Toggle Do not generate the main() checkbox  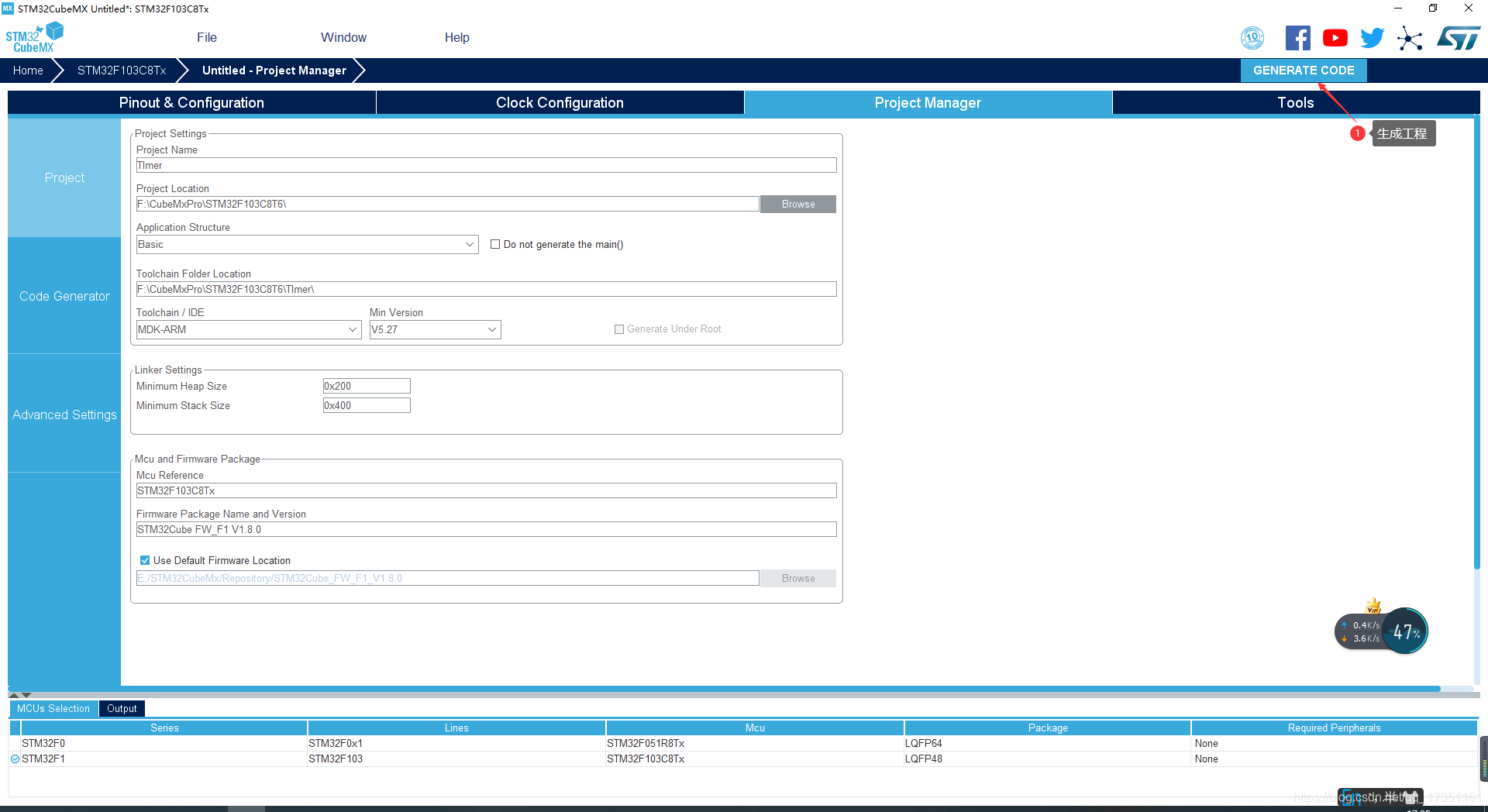coord(495,244)
